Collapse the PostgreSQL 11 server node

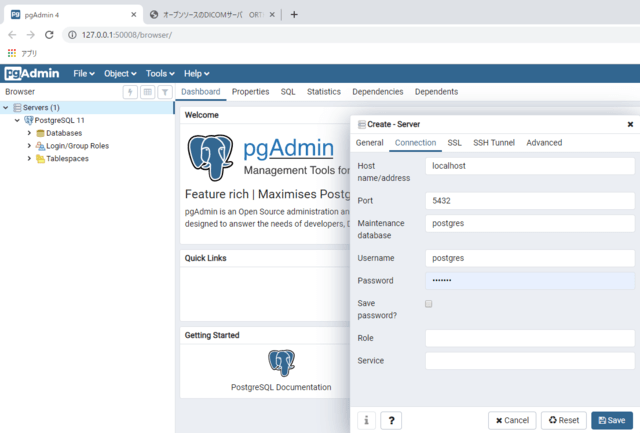click(x=17, y=120)
